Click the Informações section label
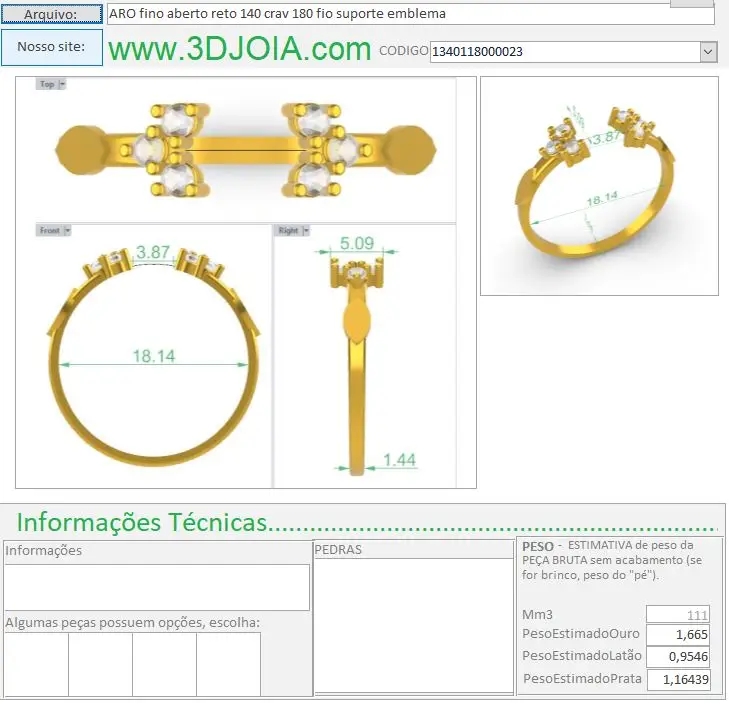 point(44,550)
